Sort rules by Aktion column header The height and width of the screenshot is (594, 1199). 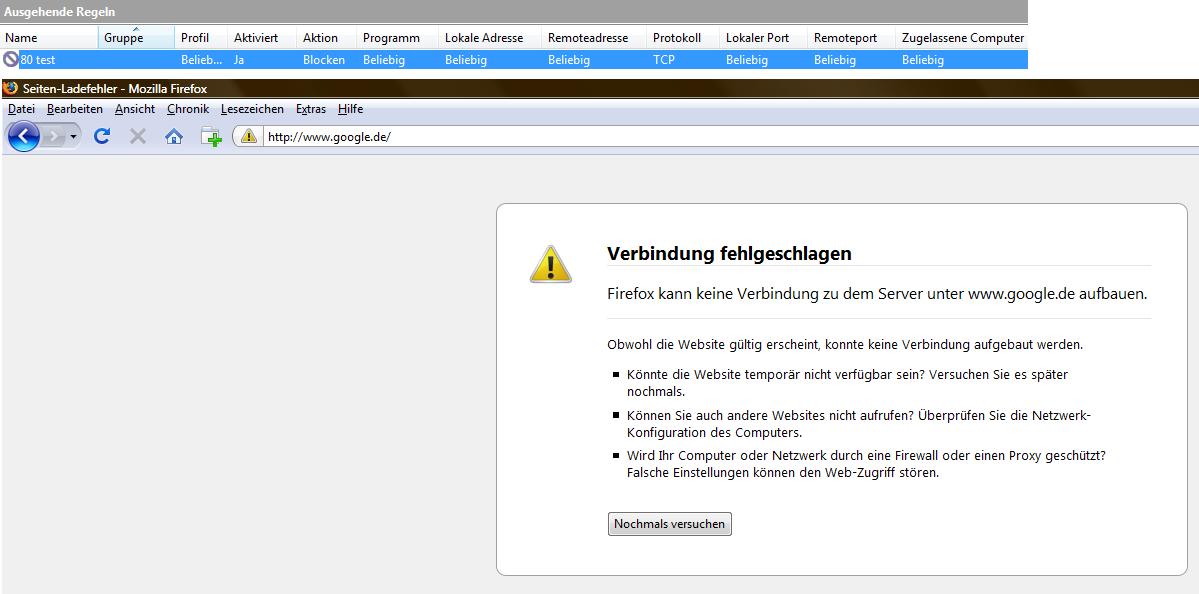(327, 37)
